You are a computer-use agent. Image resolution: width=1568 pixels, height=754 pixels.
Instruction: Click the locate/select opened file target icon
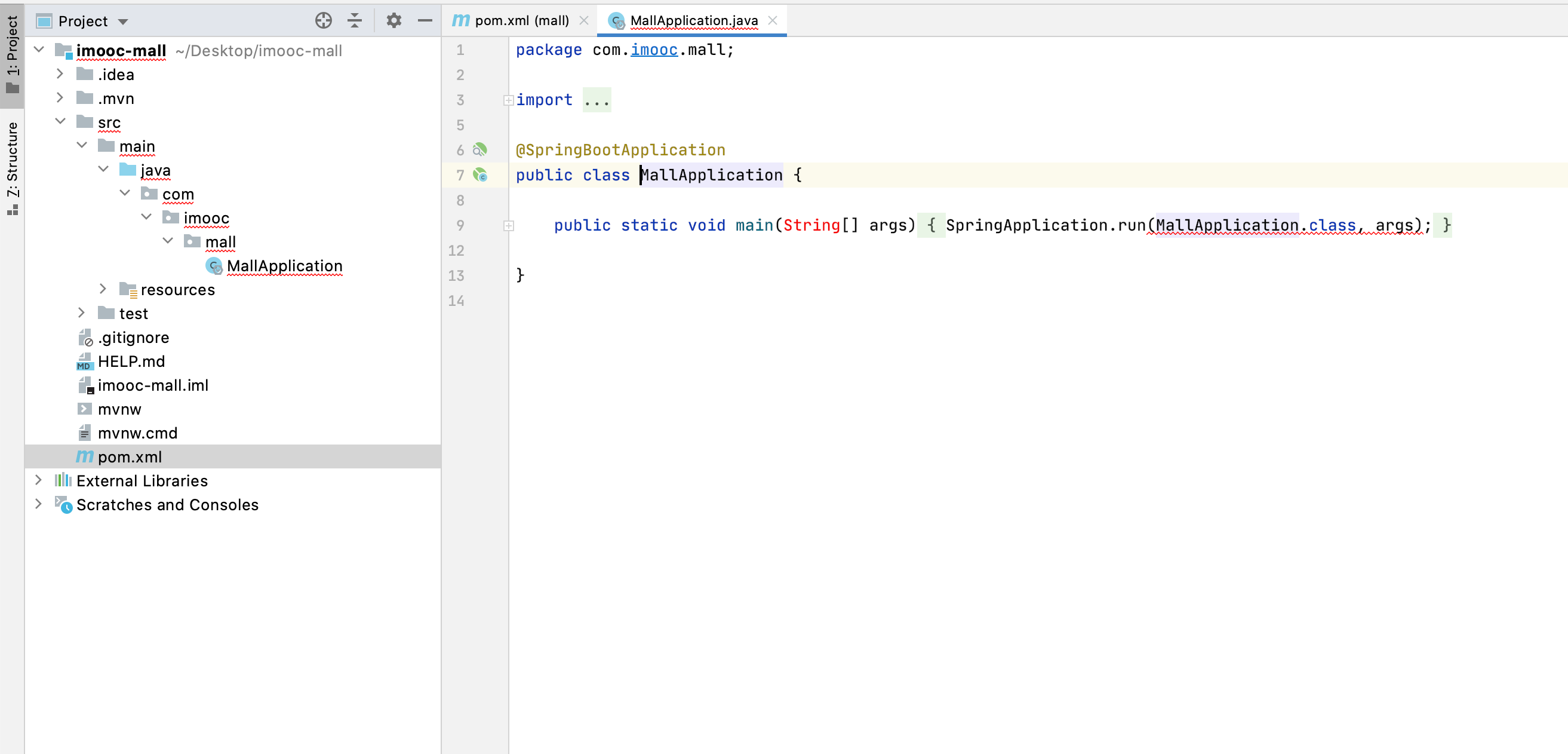323,21
